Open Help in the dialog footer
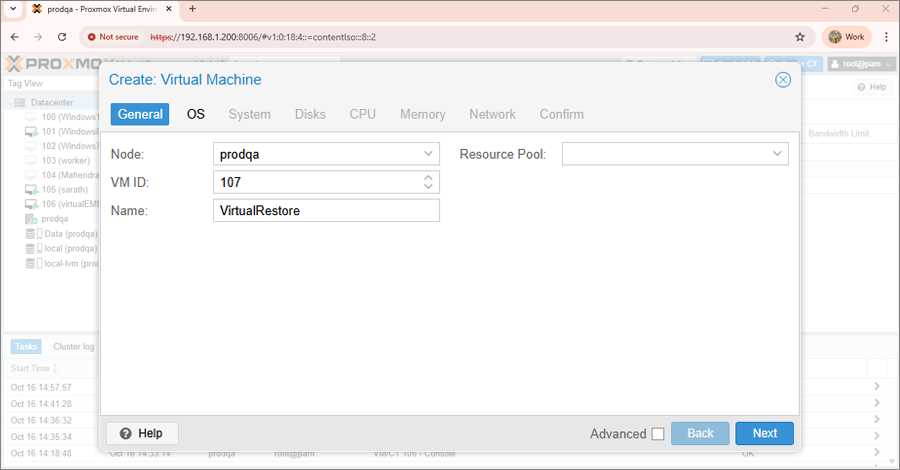Screen dimensions: 900x470 [142, 433]
